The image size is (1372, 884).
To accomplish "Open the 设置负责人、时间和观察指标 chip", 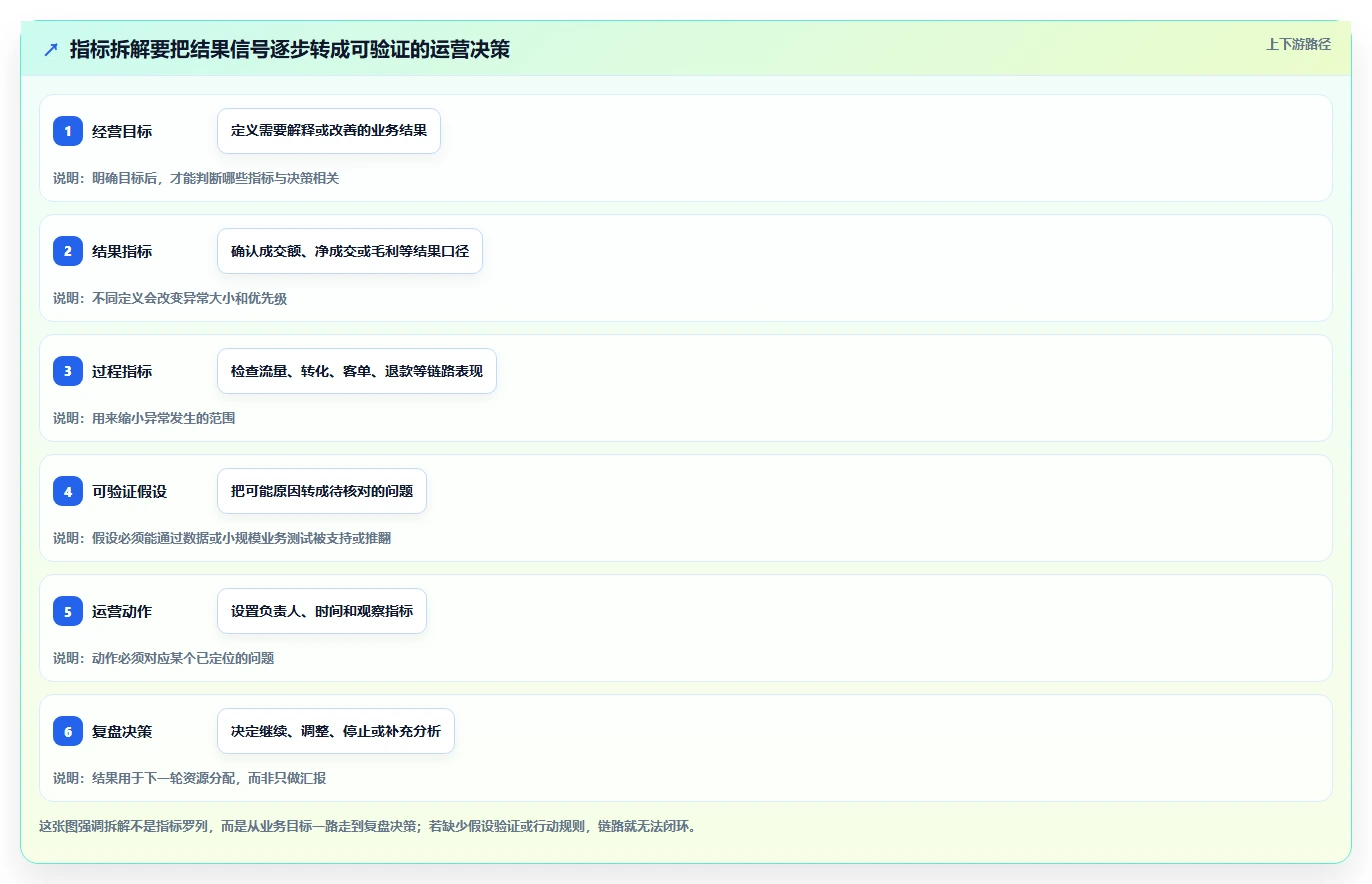I will pos(322,611).
